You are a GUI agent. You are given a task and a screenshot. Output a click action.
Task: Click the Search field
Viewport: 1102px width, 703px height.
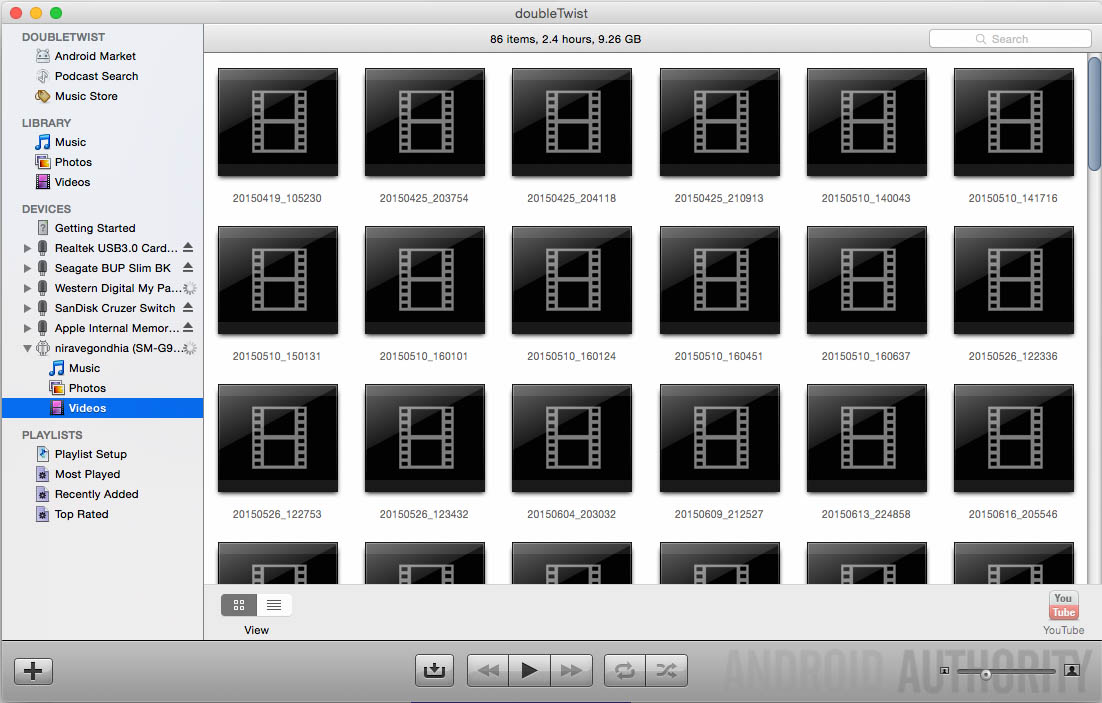point(1010,39)
